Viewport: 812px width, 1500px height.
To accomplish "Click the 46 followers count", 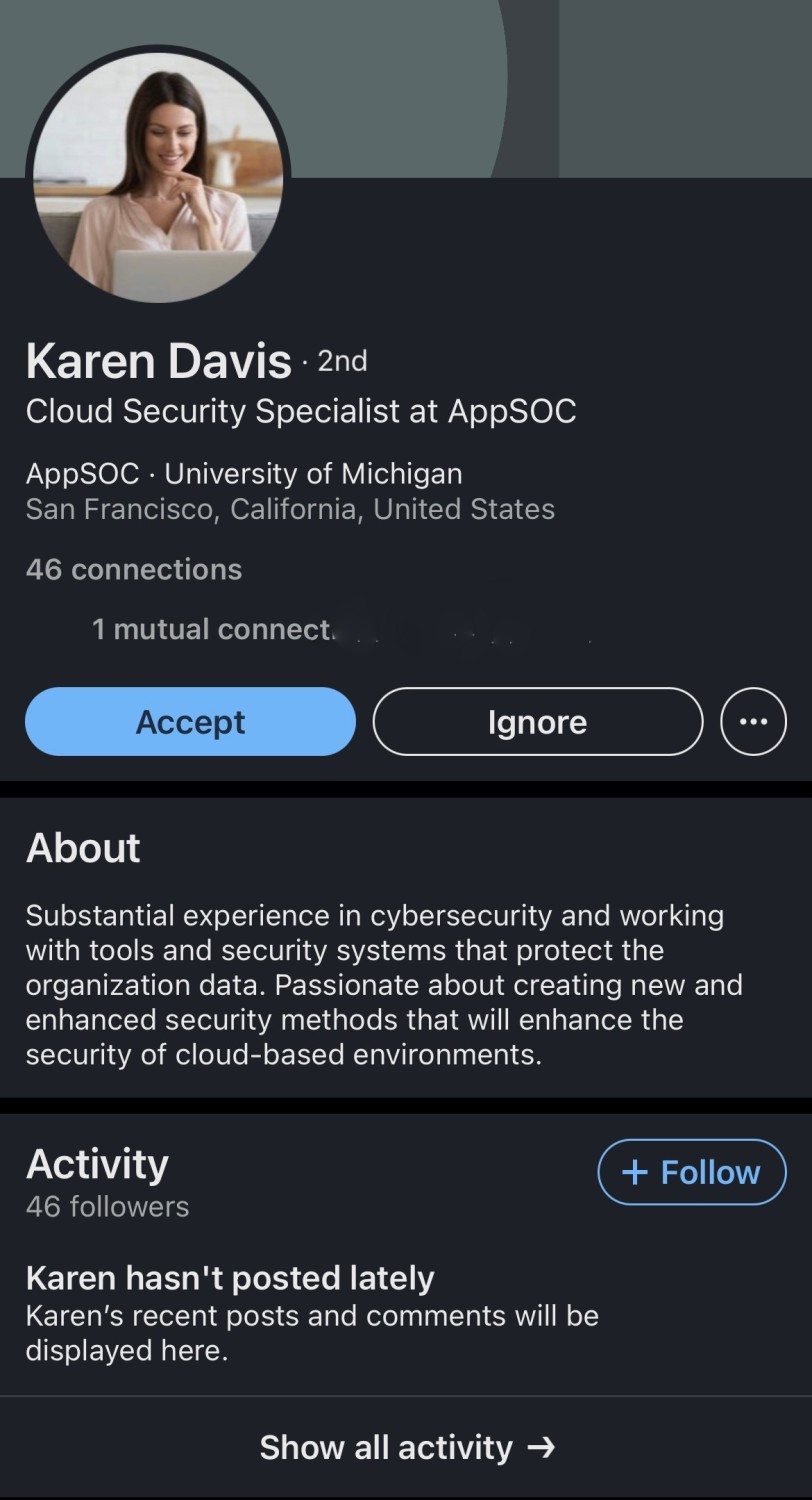I will click(x=107, y=1207).
